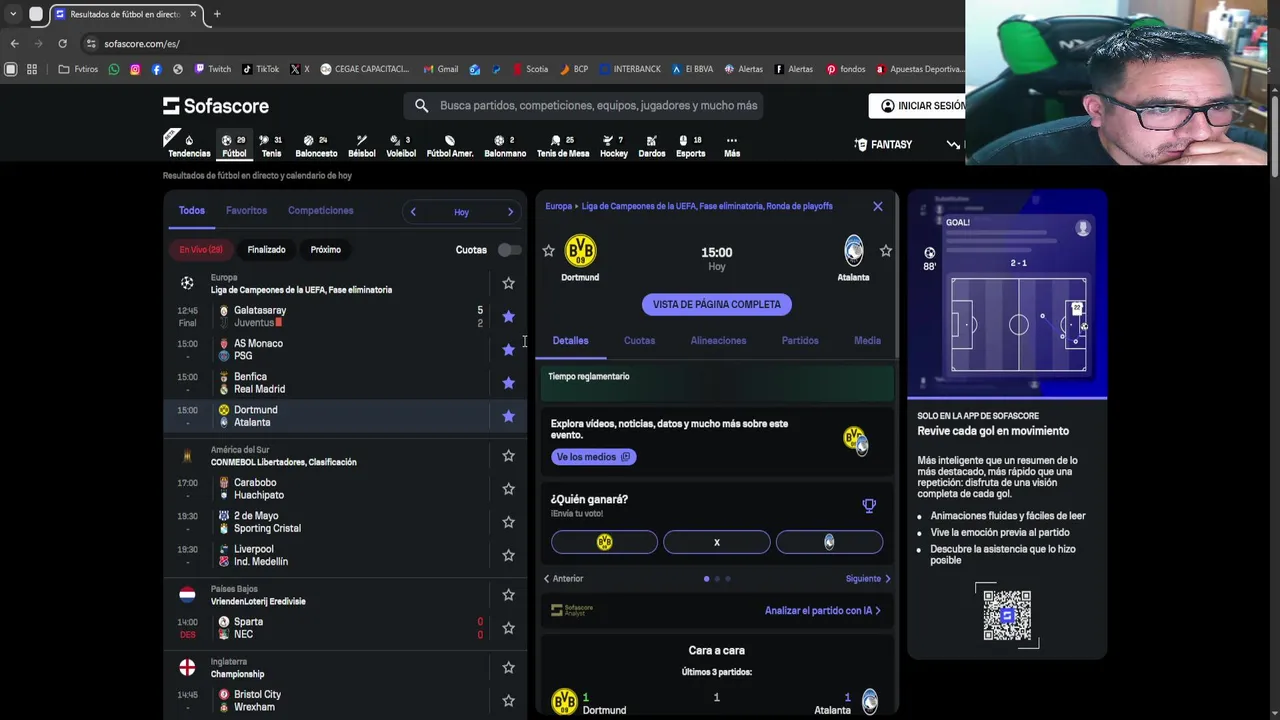The height and width of the screenshot is (720, 1280).
Task: Close the Dortmund match details panel
Action: [x=878, y=206]
